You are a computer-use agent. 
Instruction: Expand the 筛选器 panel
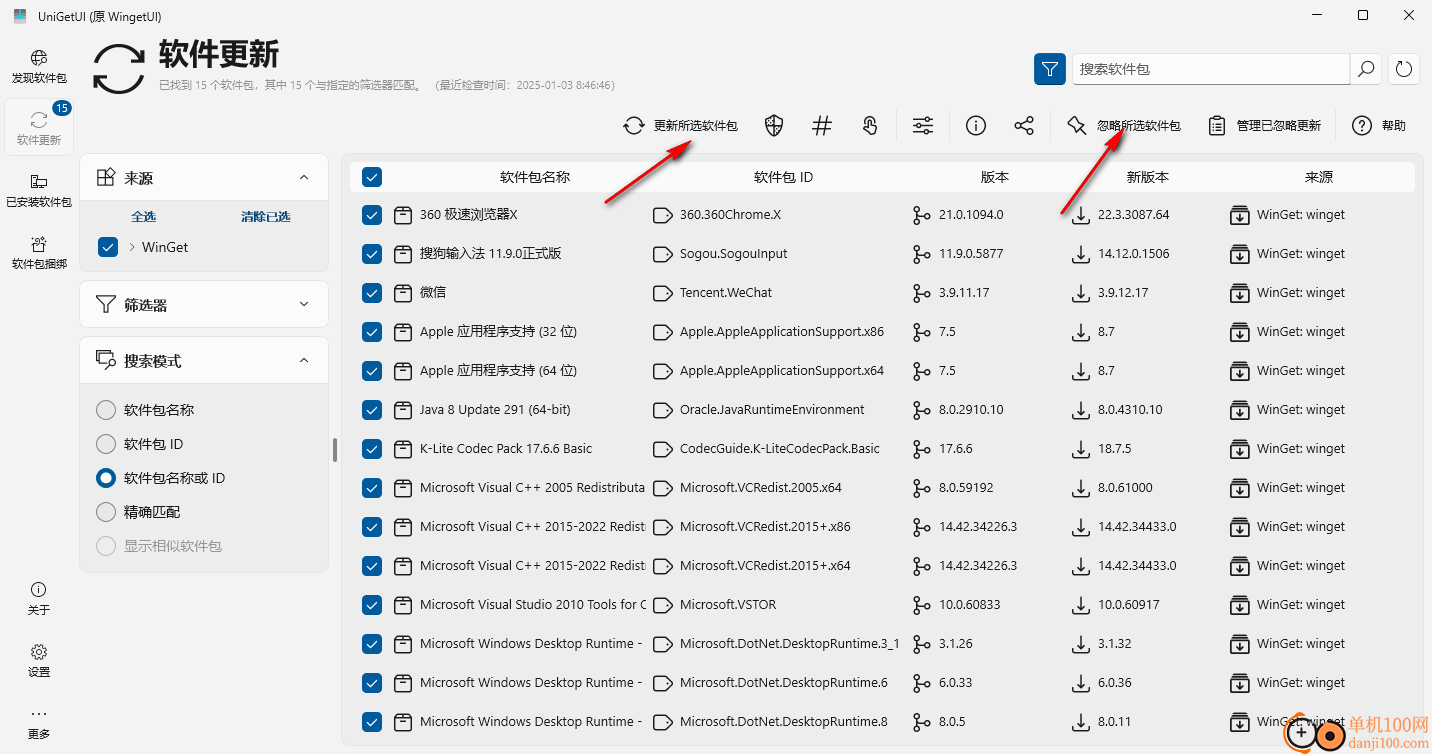point(204,304)
